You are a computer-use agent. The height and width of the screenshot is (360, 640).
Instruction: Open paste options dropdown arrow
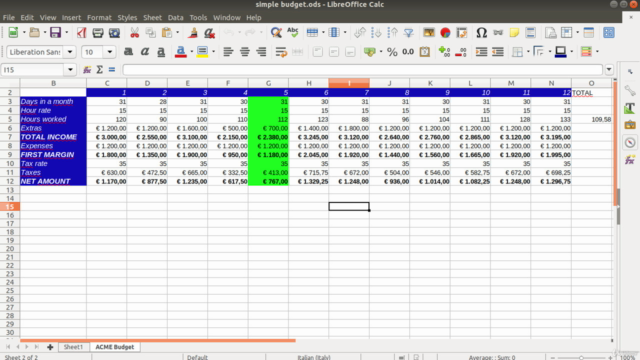[178, 33]
